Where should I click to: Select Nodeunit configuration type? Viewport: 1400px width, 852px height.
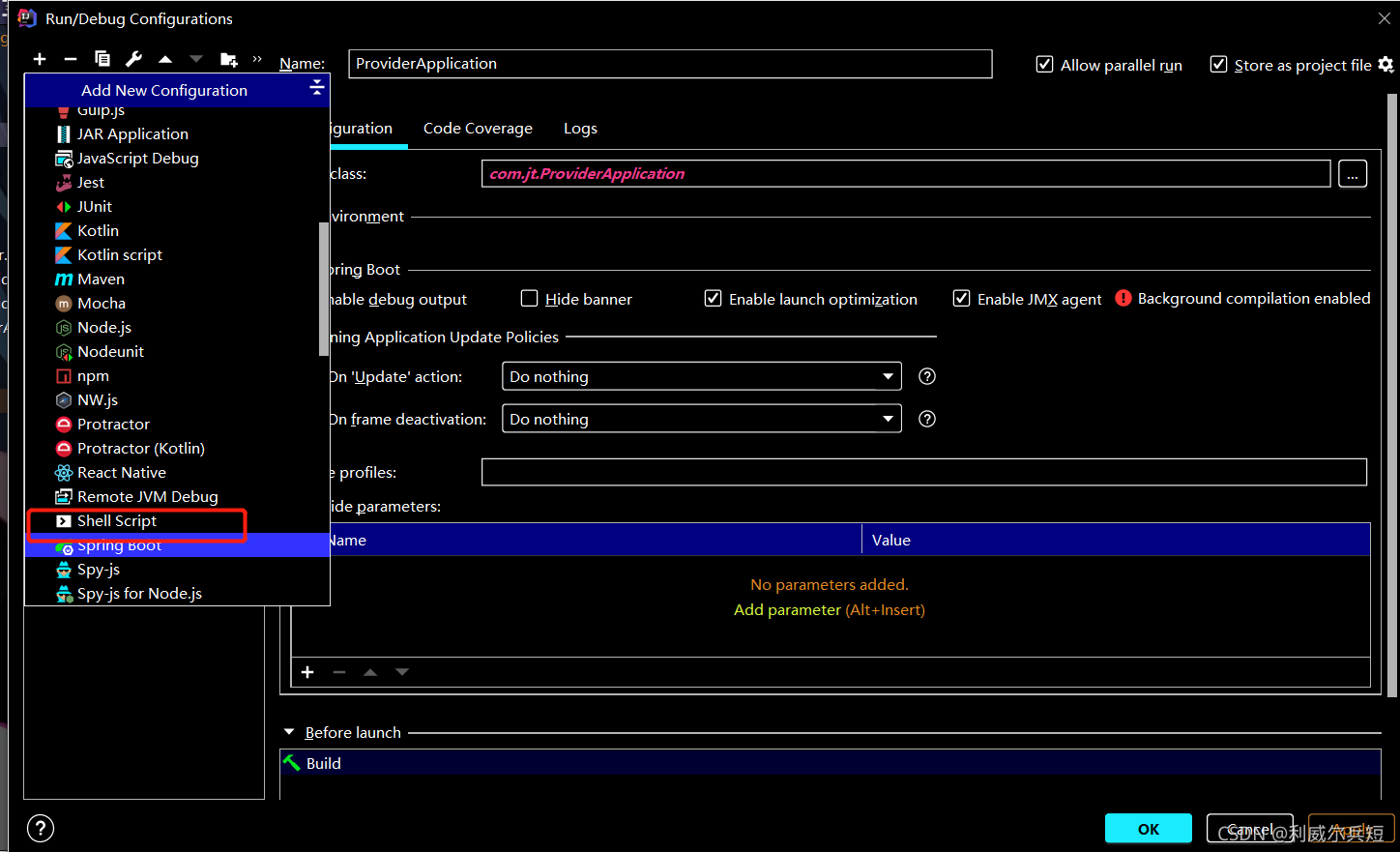tap(177, 351)
